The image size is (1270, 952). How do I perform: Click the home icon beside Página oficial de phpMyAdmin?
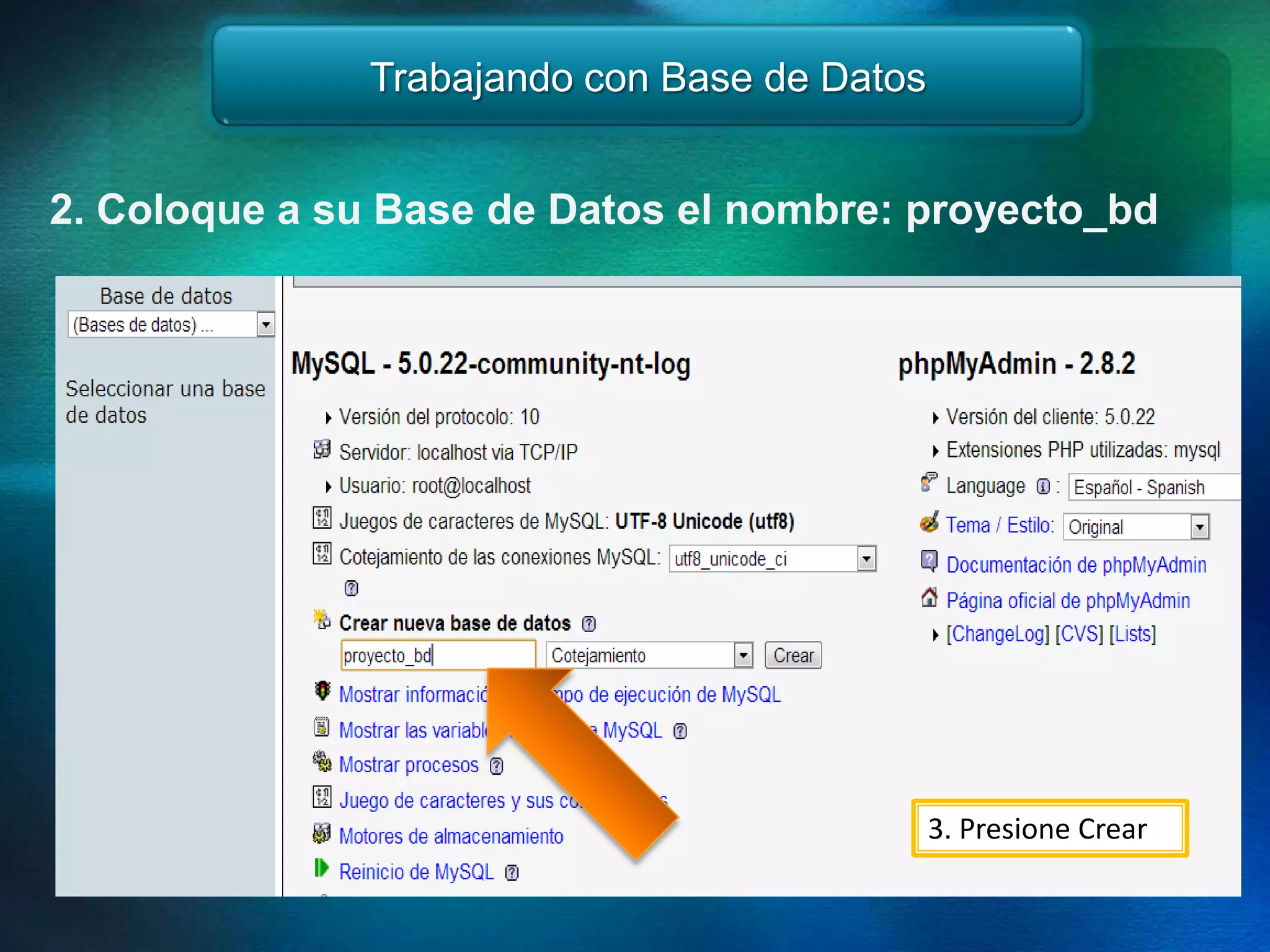(929, 597)
